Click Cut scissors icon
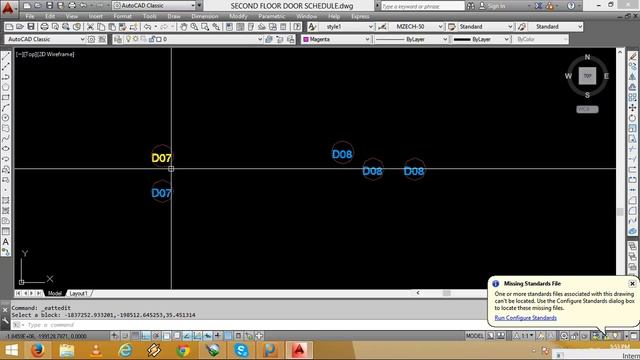This screenshot has height=360, width=640. 90,27
